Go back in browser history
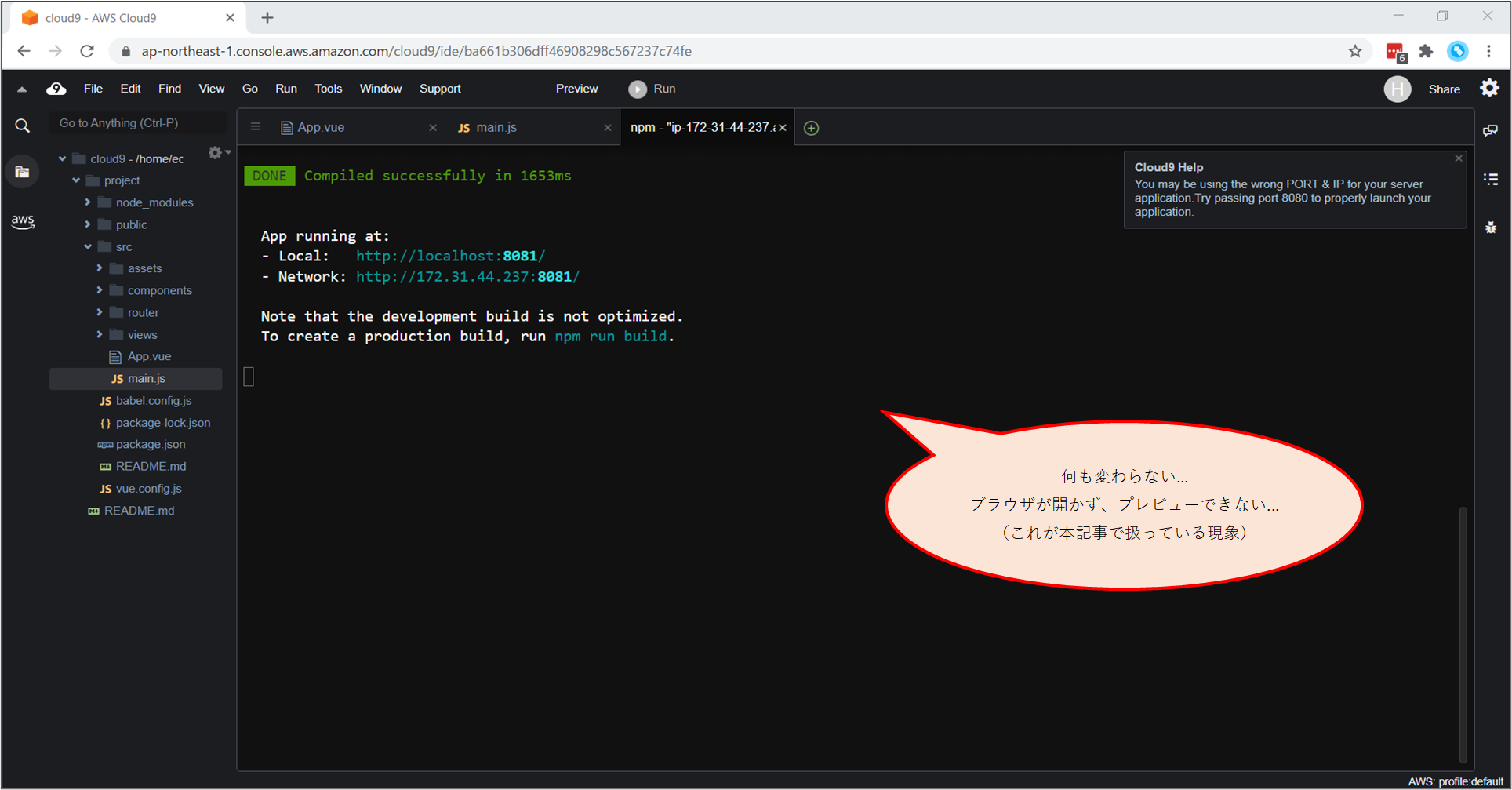The image size is (1512, 790). coord(24,51)
